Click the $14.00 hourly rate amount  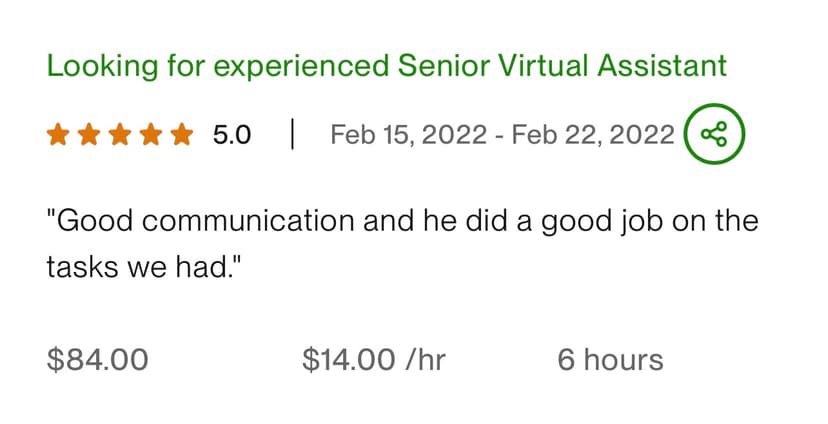[348, 360]
